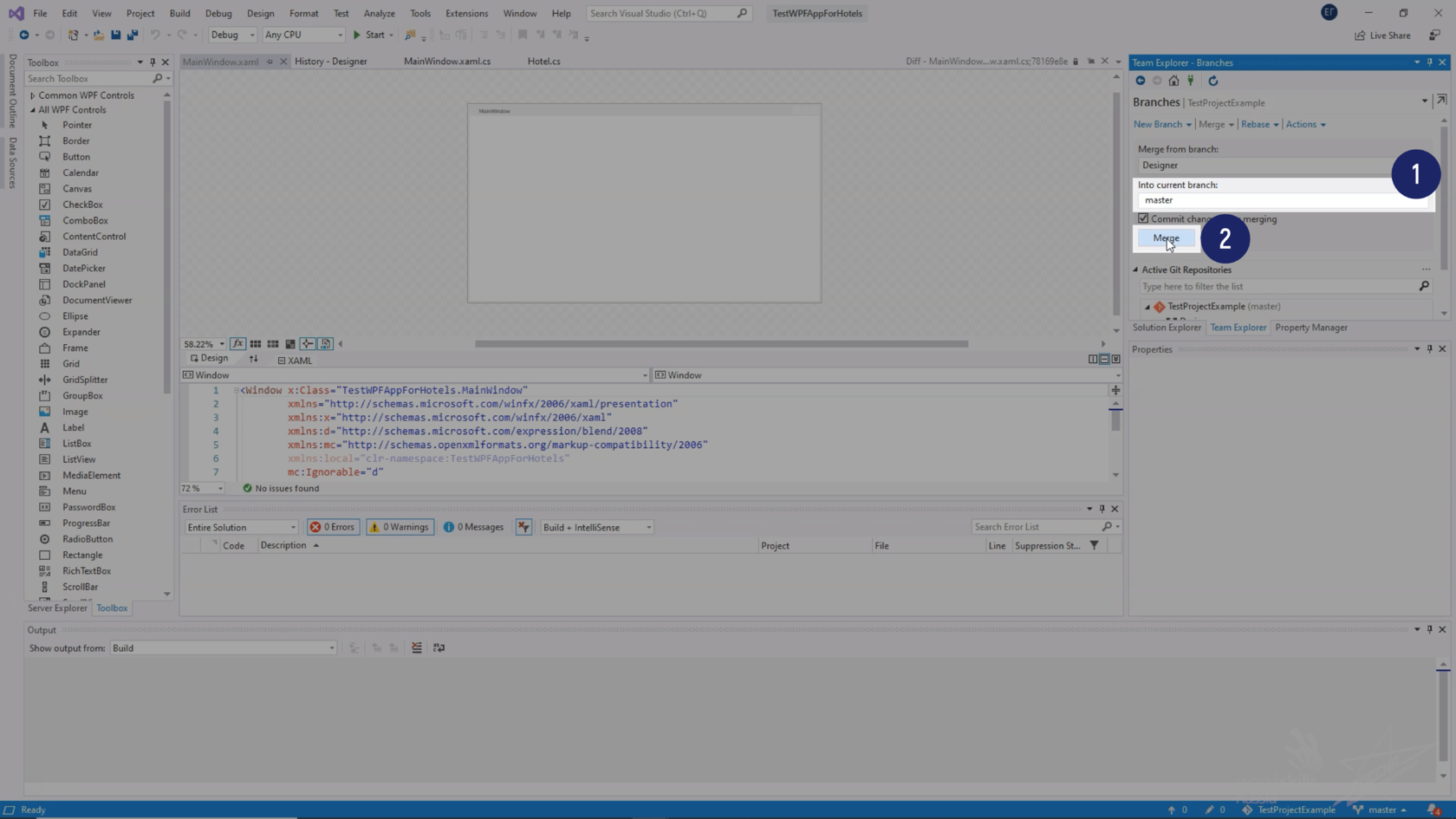Screen dimensions: 1456x819
Task: Toggle the 0 Warnings filter
Action: pyautogui.click(x=400, y=527)
